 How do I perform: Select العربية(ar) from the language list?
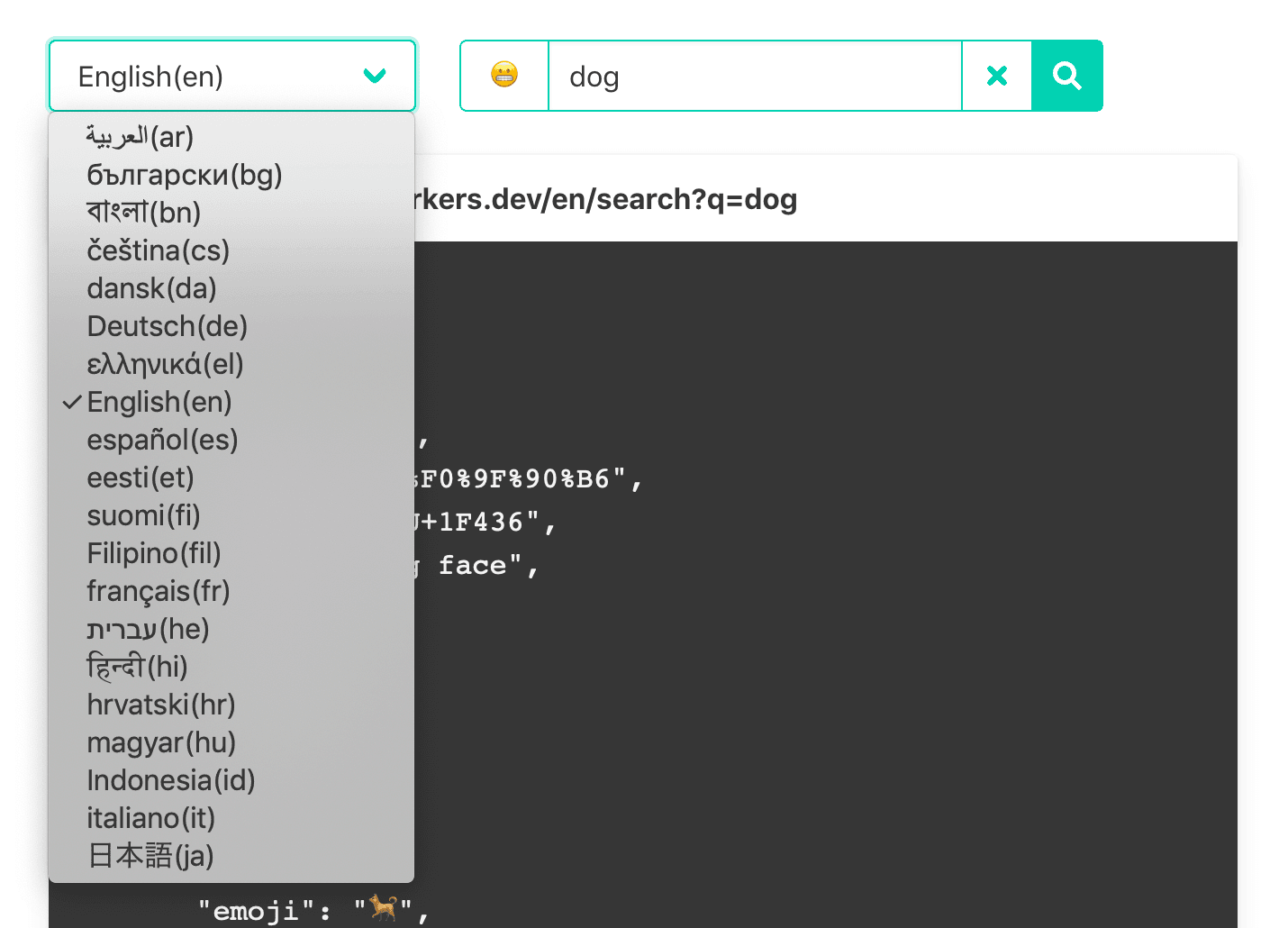[x=141, y=137]
